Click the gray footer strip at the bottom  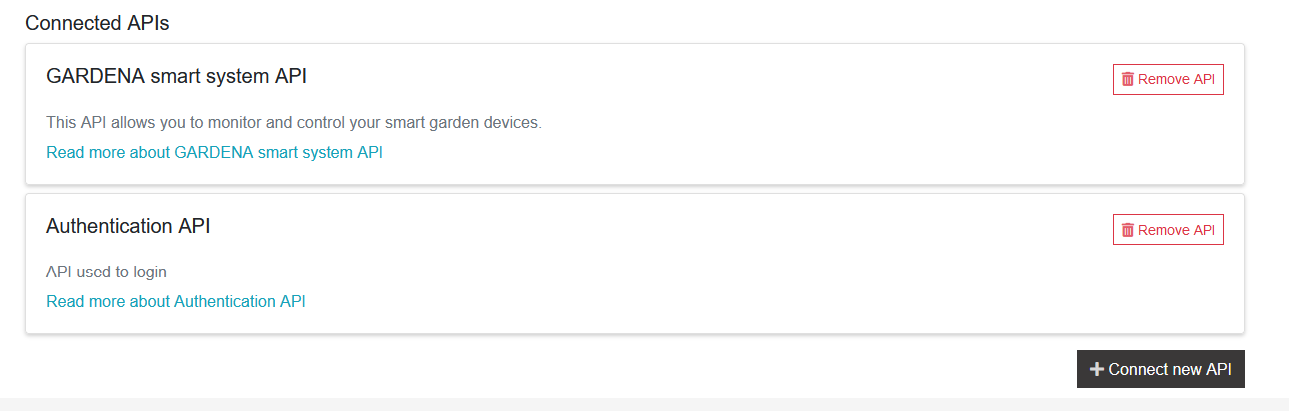tap(644, 404)
